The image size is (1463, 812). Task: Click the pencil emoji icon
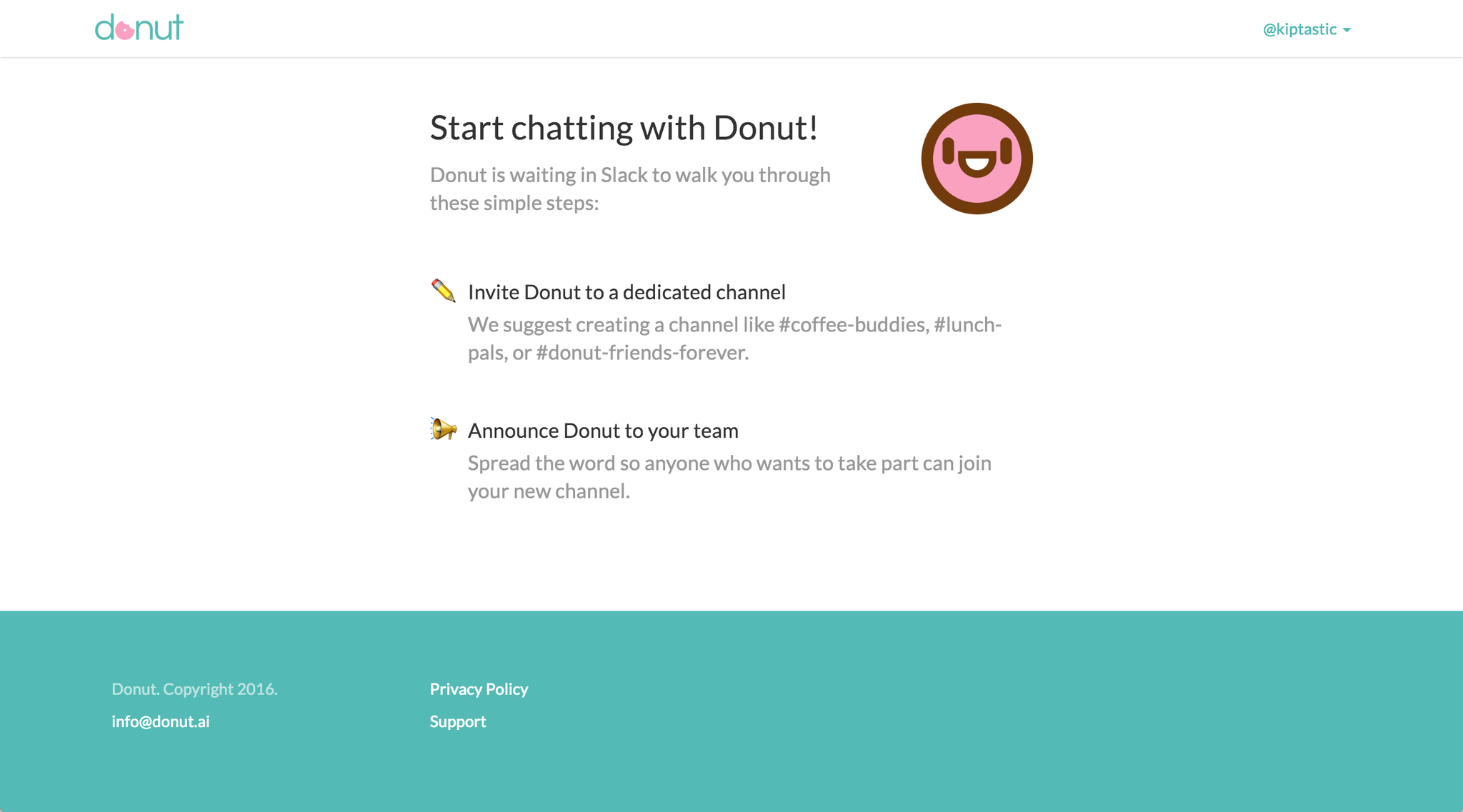point(443,291)
